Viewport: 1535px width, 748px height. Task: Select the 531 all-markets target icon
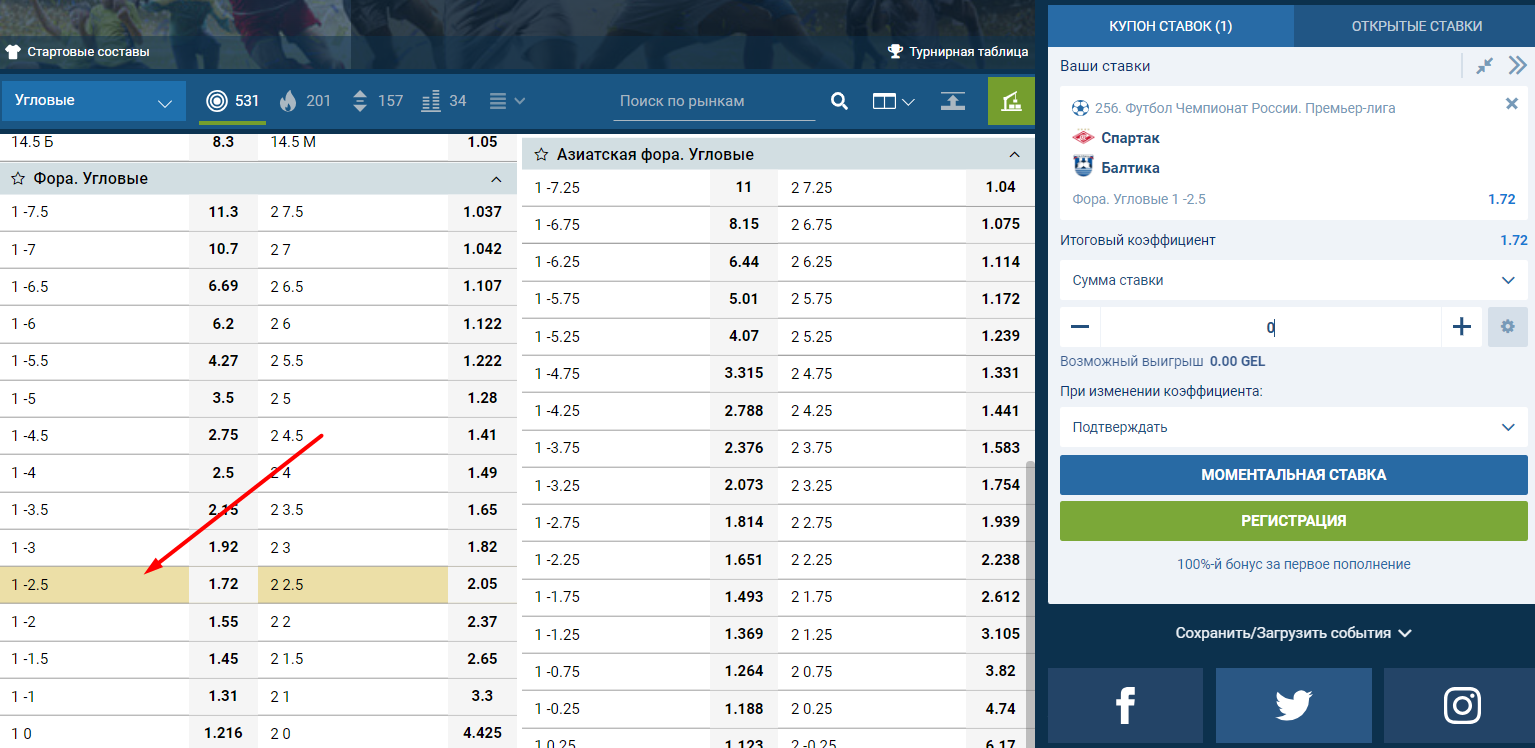(217, 101)
